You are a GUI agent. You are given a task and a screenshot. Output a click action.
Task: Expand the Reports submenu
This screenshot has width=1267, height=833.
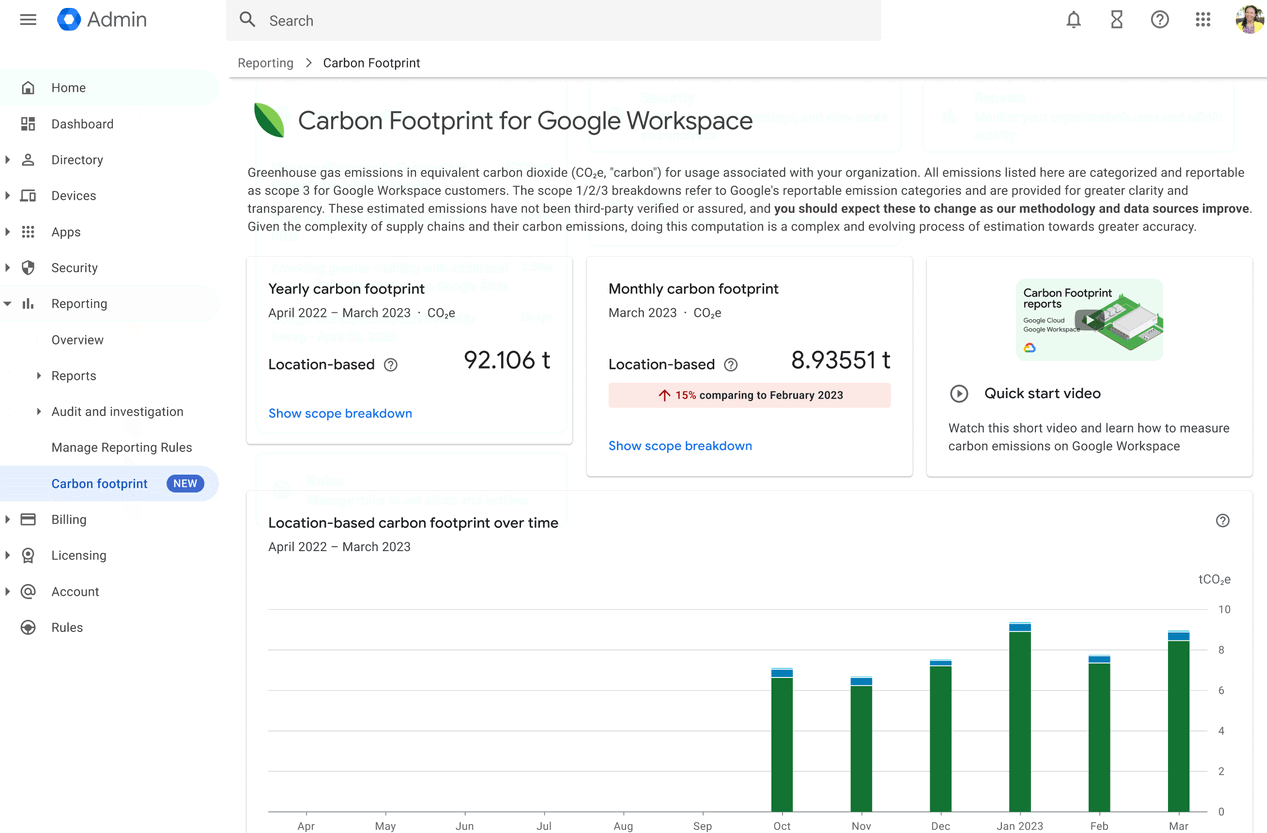click(x=39, y=376)
